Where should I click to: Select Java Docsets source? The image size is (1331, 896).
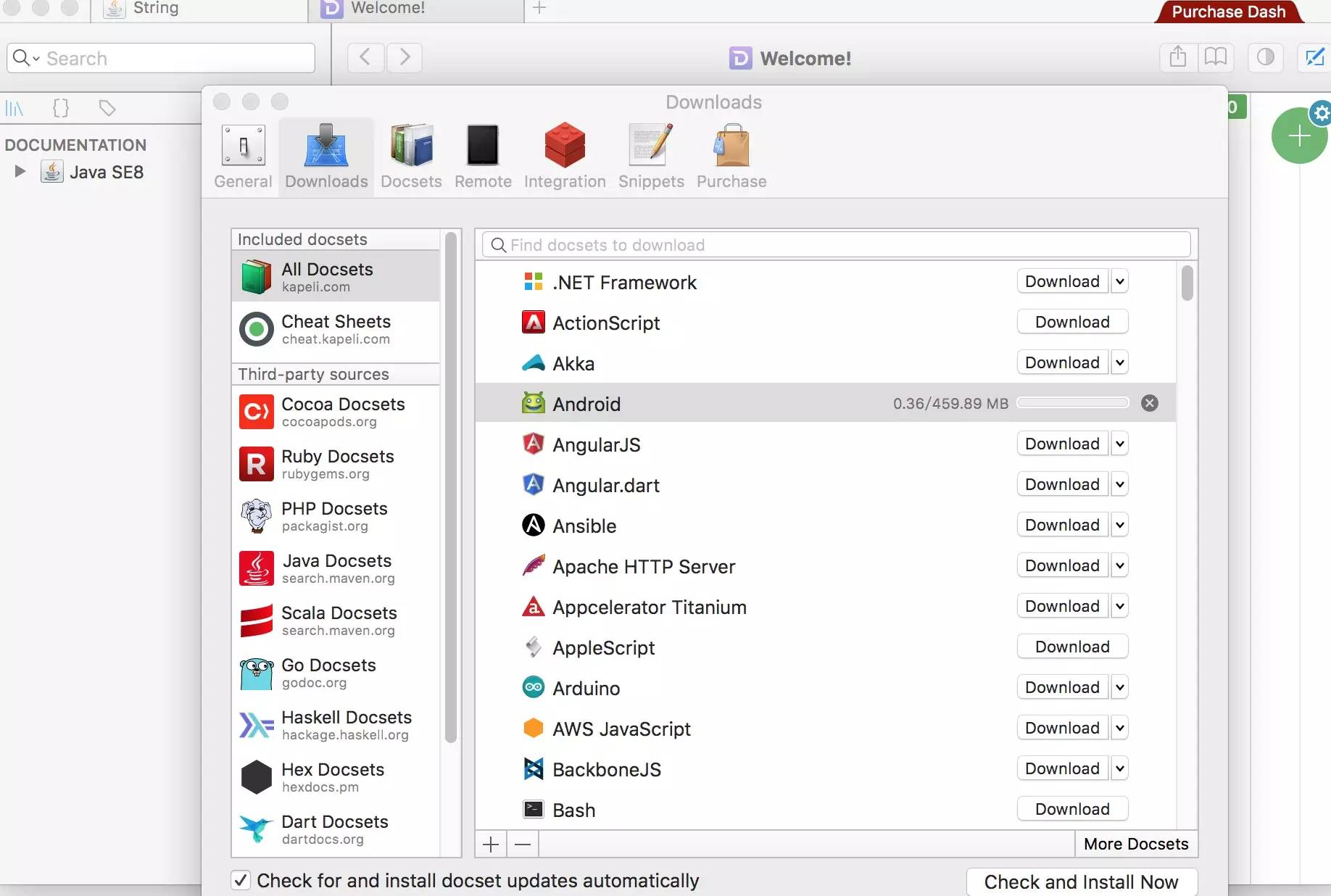click(336, 568)
